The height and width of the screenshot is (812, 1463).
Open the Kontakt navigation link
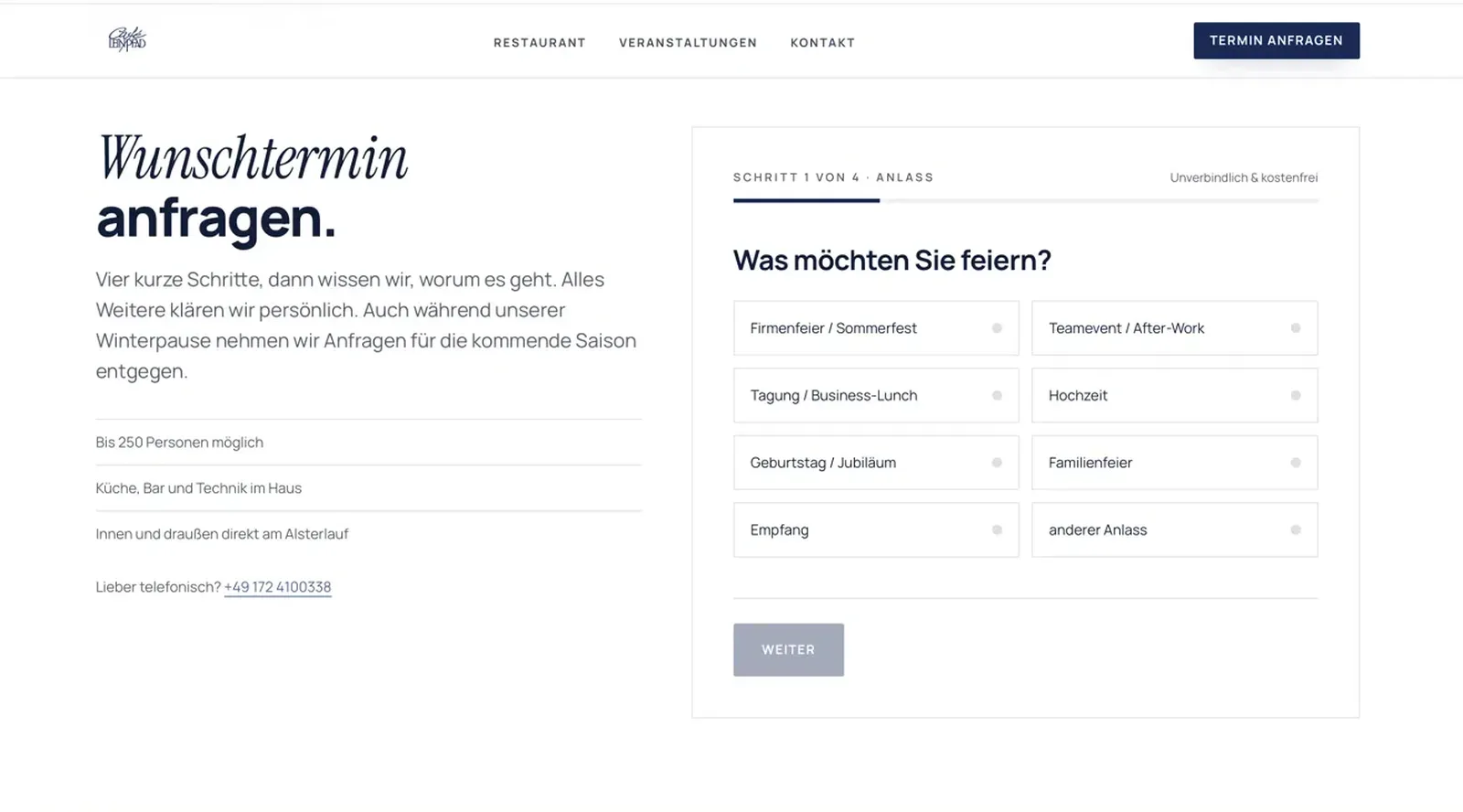(x=823, y=43)
